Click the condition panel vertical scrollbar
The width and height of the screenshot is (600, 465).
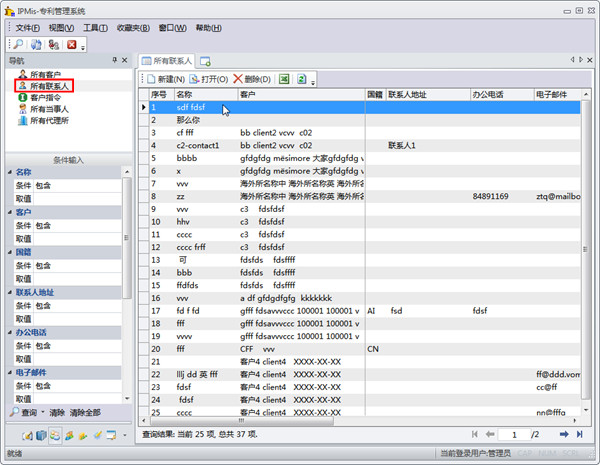tap(126, 238)
